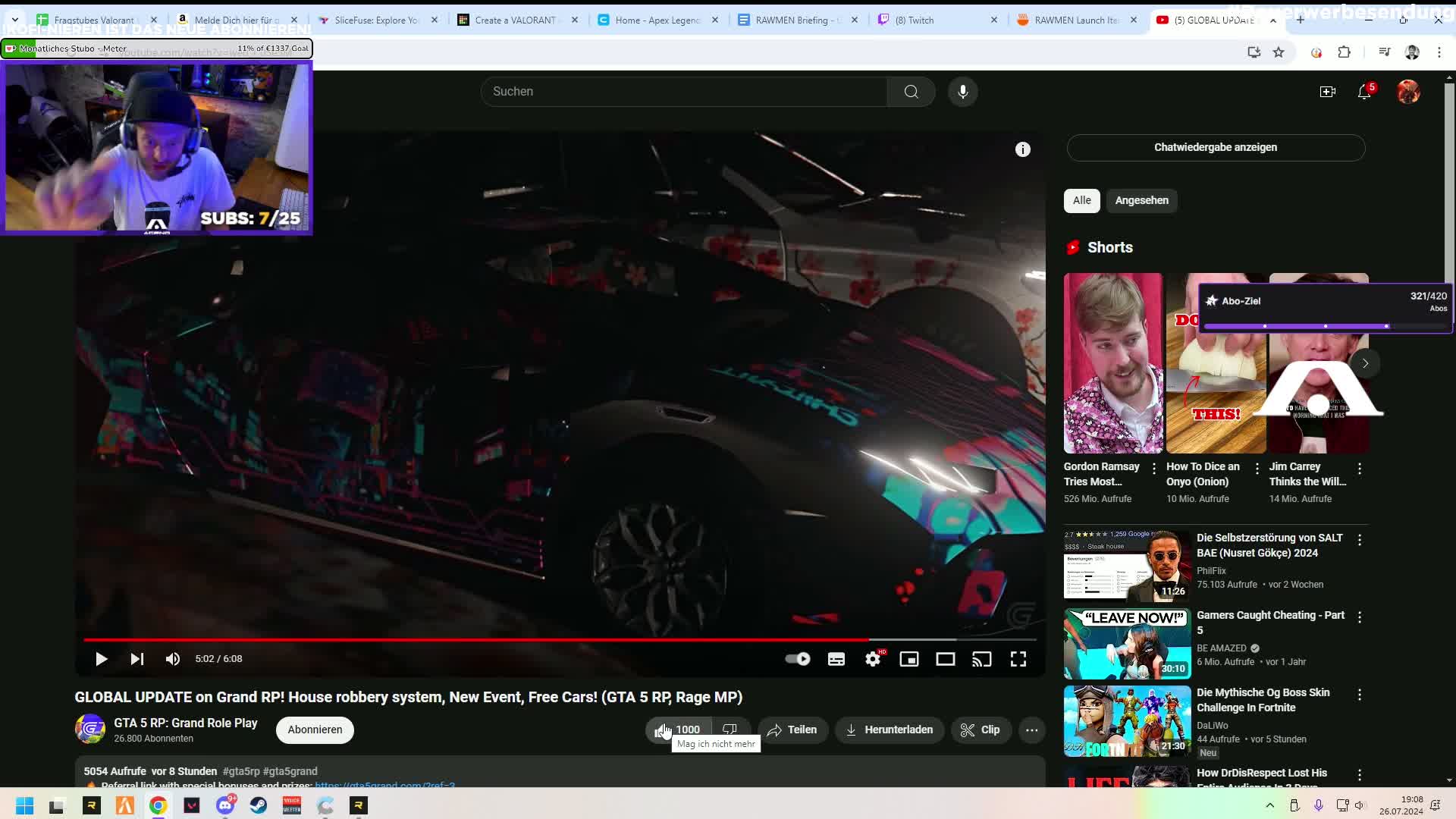The height and width of the screenshot is (819, 1456).
Task: Open Chrome media controls icon
Action: click(x=1385, y=52)
